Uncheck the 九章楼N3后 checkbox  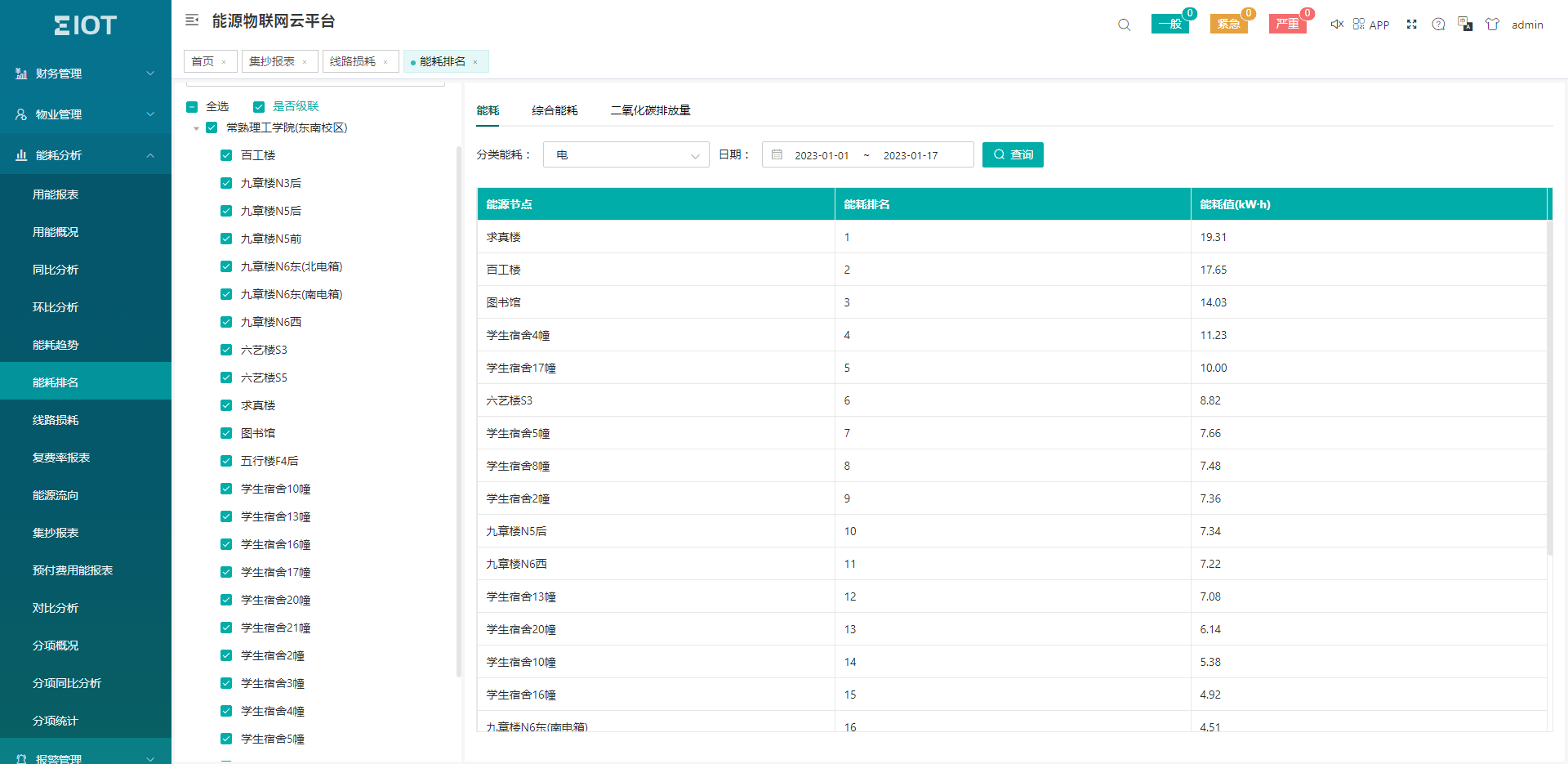click(226, 183)
